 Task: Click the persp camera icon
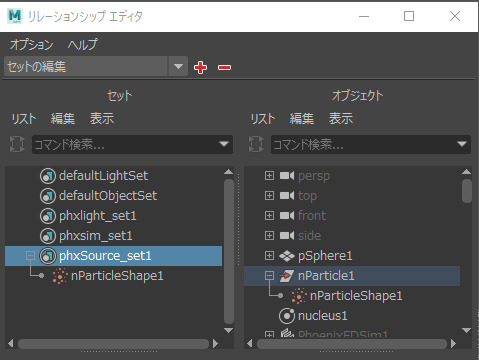point(287,176)
